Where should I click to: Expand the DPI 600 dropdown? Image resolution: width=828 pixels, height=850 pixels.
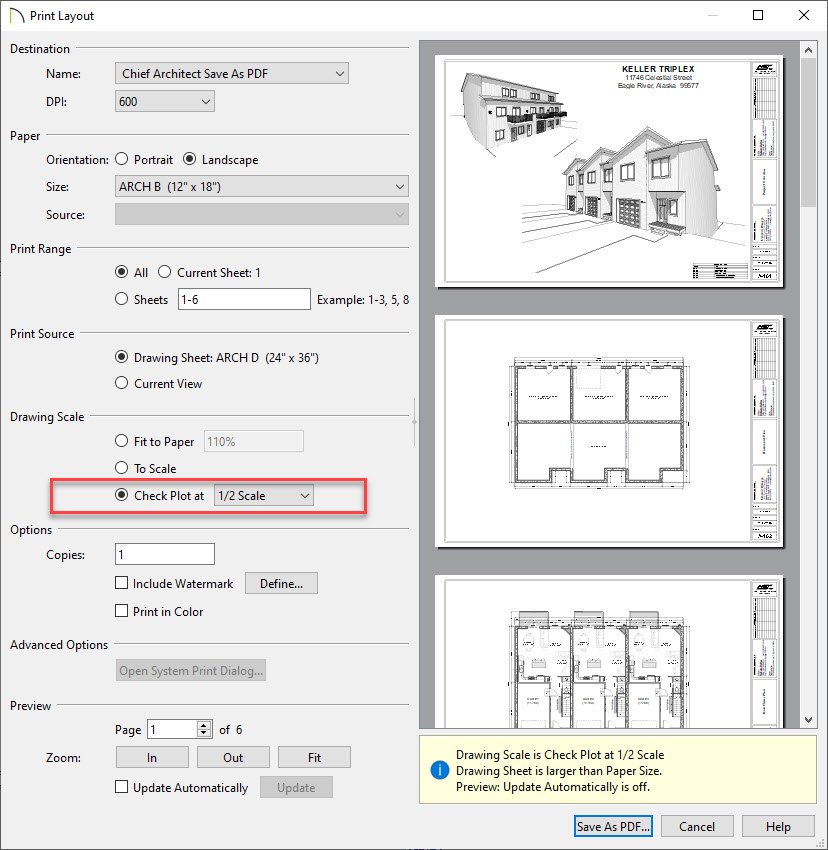[165, 101]
